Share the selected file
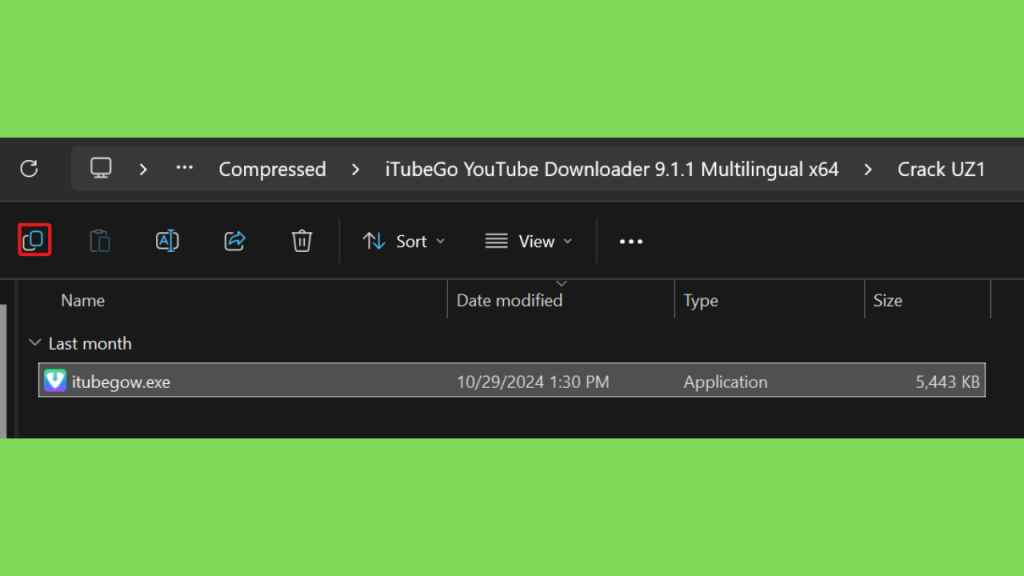Screen dimensions: 1024x576 pos(234,241)
